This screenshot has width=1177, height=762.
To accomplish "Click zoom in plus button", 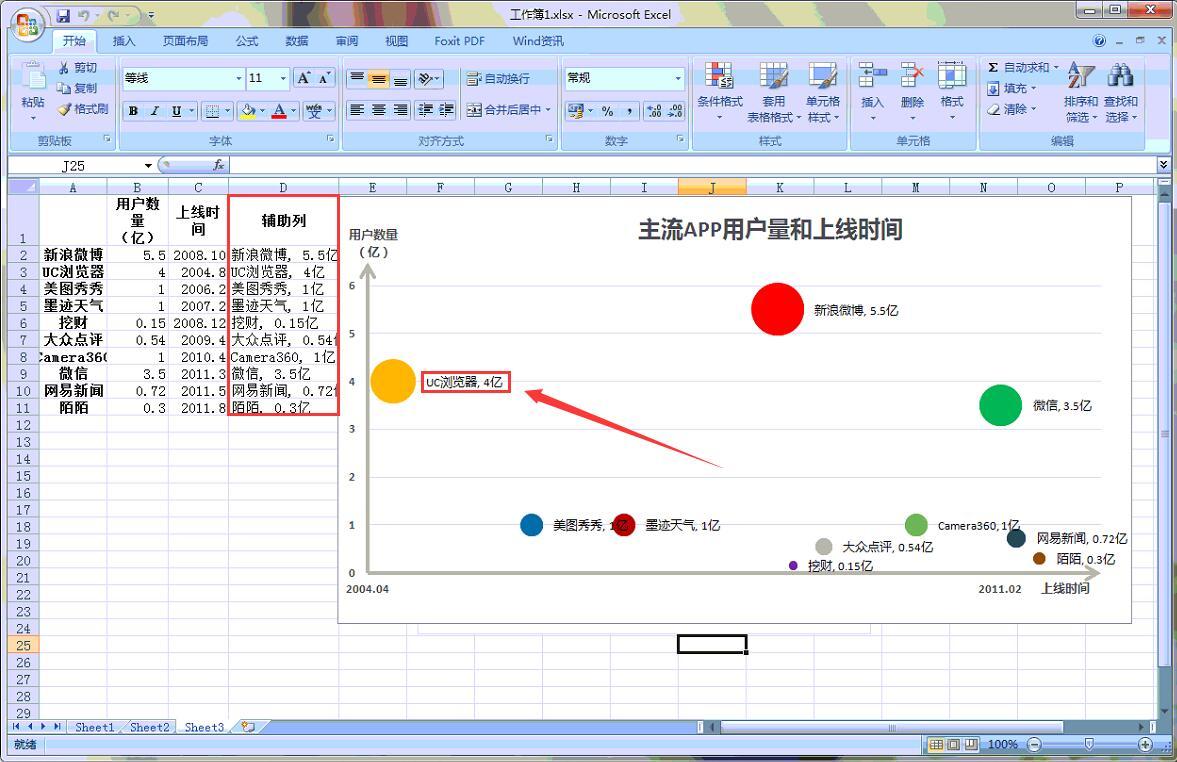I will (1145, 744).
